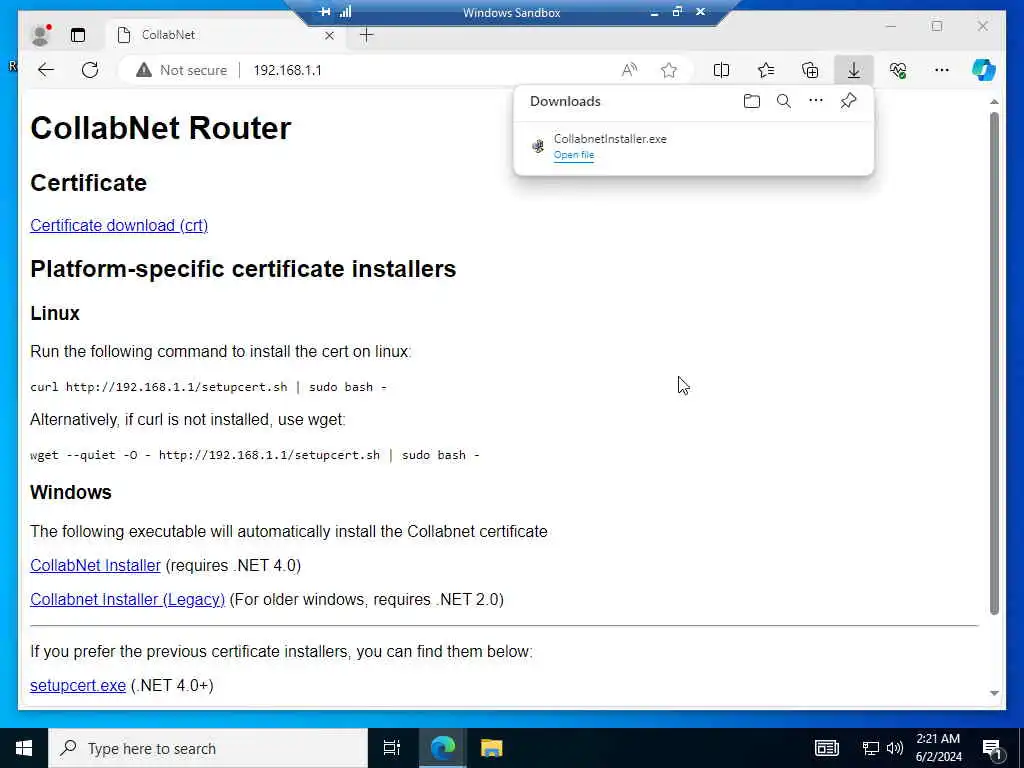Open a new tab with plus icon
1024x768 pixels.
tap(367, 35)
